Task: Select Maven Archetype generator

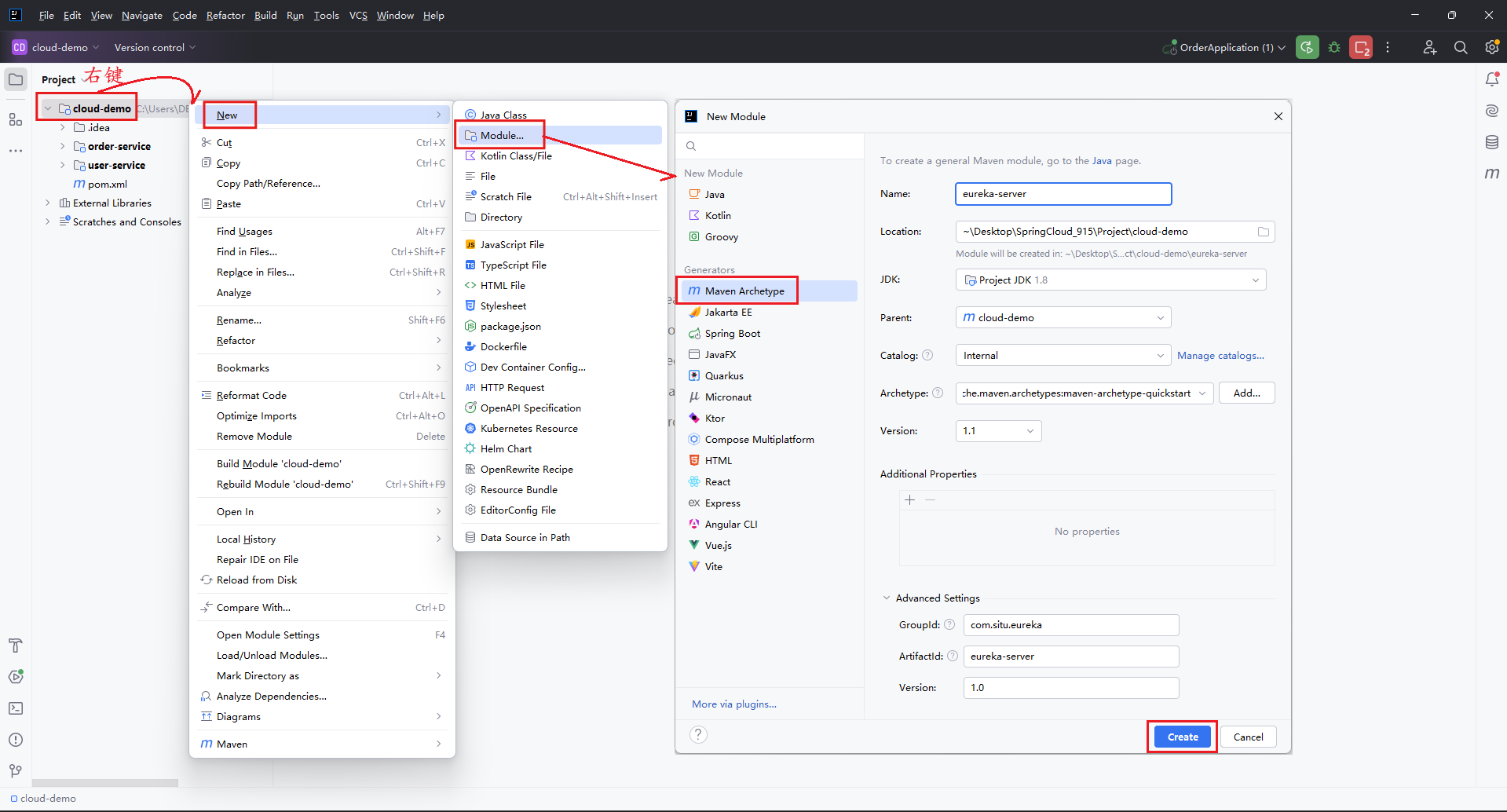Action: pyautogui.click(x=769, y=291)
